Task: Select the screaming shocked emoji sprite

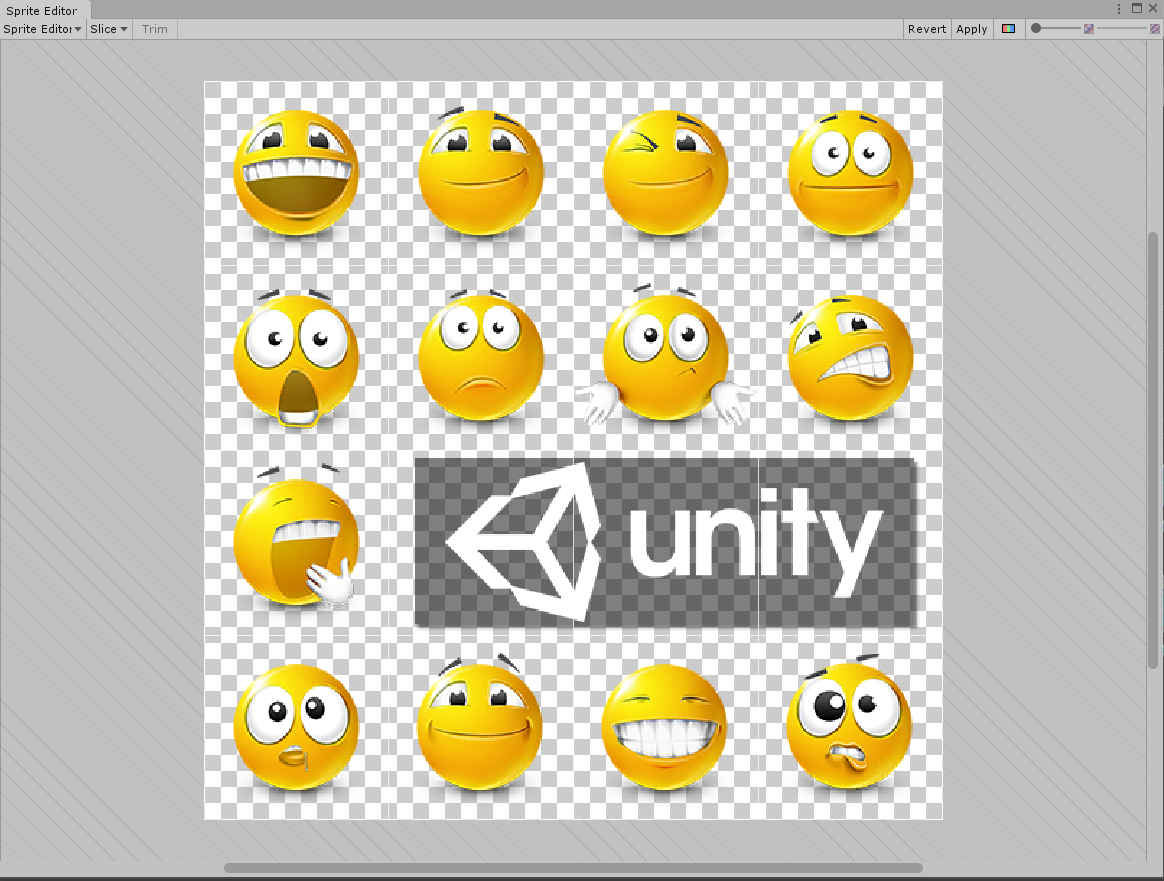Action: tap(296, 358)
